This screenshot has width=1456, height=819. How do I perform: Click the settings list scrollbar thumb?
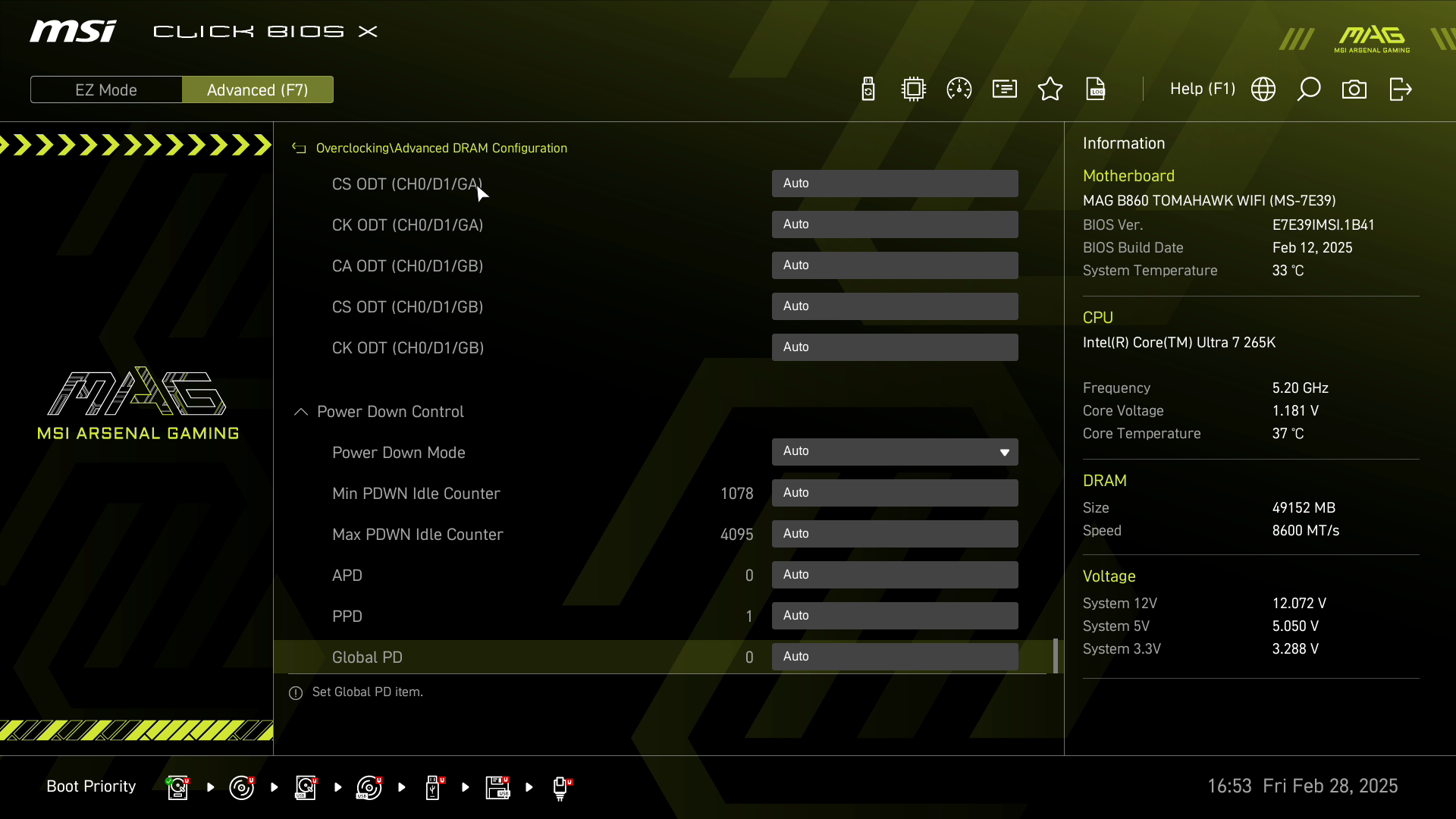pos(1055,655)
